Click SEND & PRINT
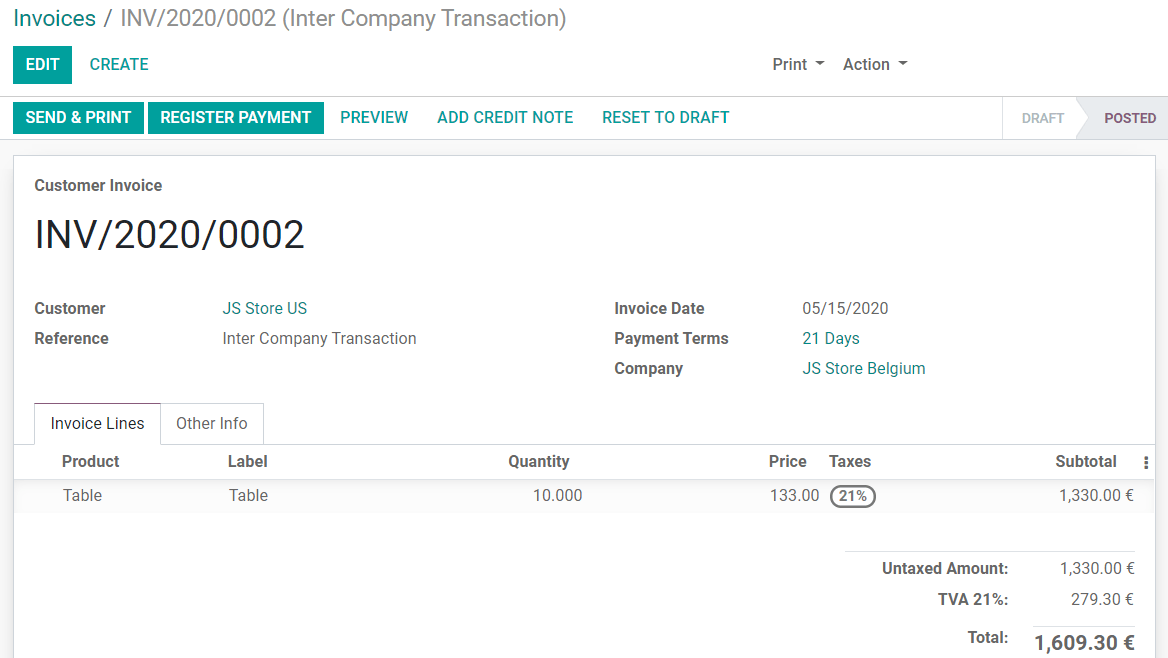Viewport: 1168px width, 658px height. pos(78,117)
